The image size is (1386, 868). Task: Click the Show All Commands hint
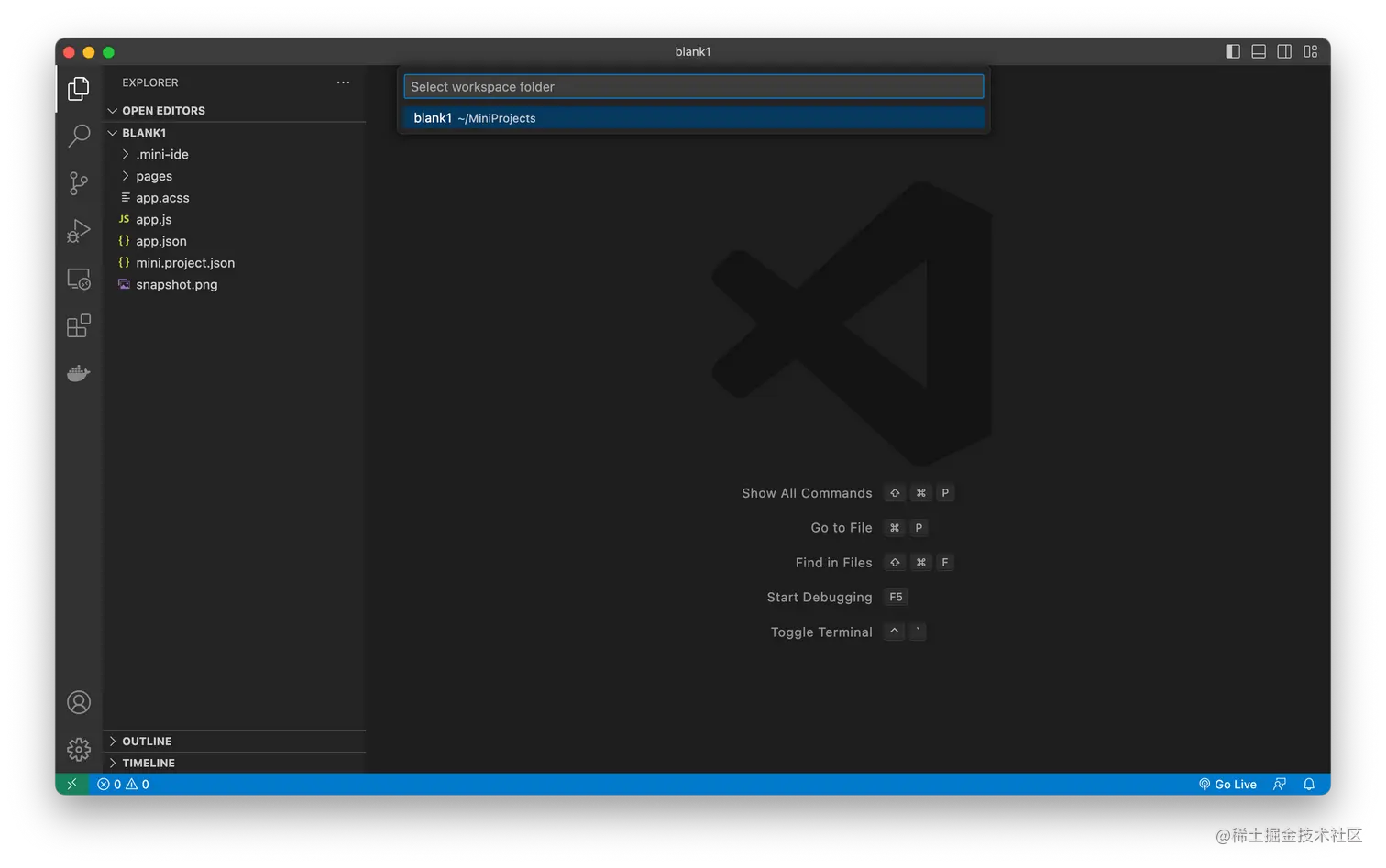[x=807, y=493]
